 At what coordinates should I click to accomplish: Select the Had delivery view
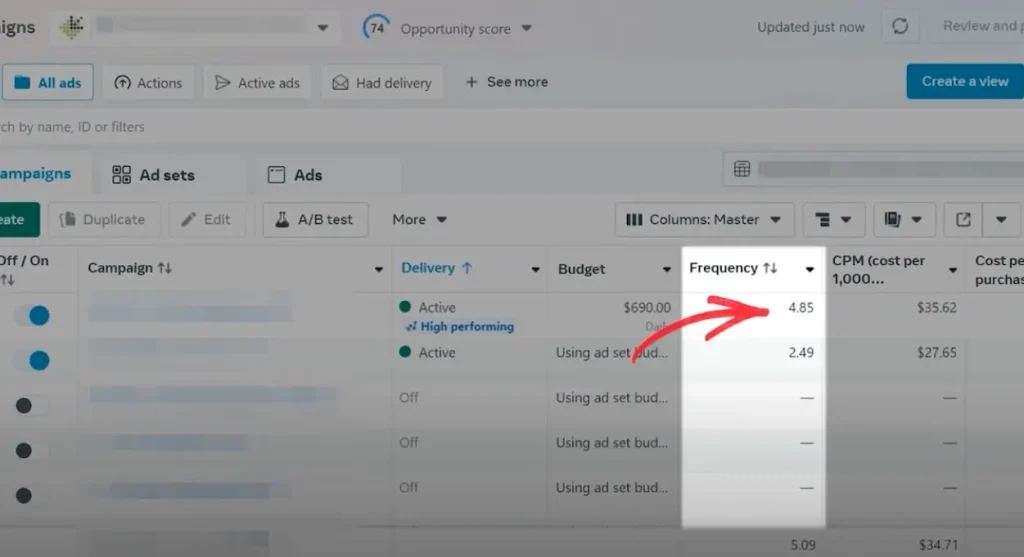pos(382,82)
